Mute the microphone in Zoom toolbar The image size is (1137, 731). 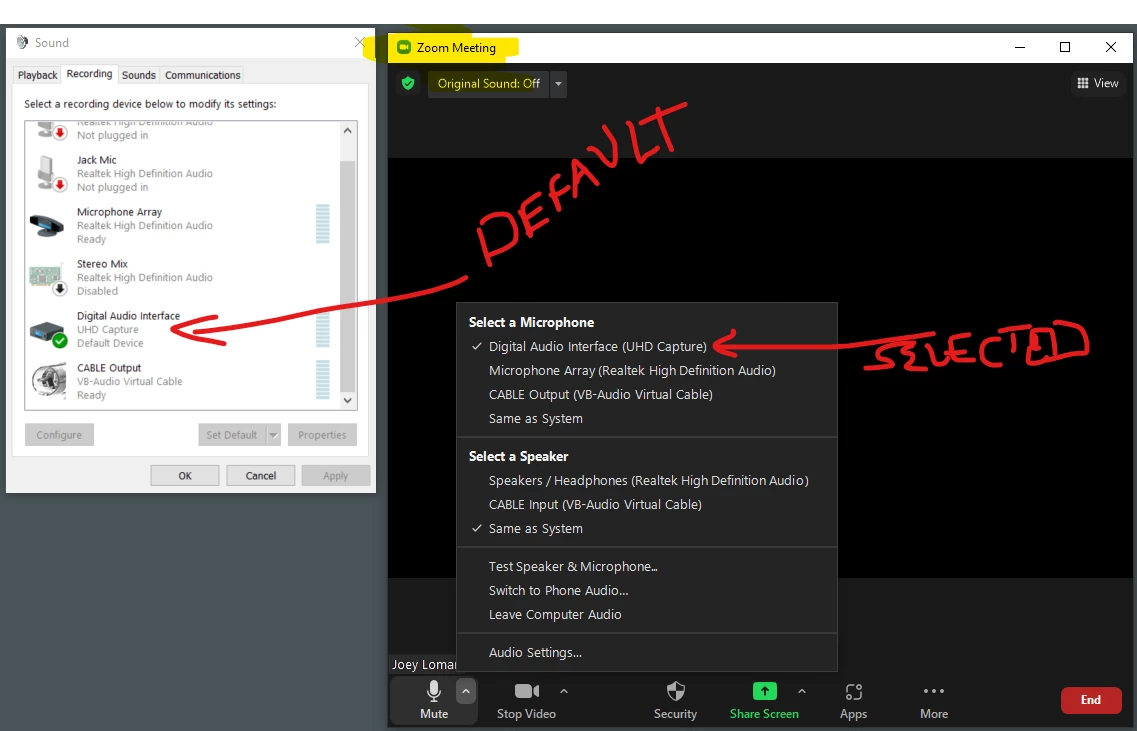click(434, 700)
